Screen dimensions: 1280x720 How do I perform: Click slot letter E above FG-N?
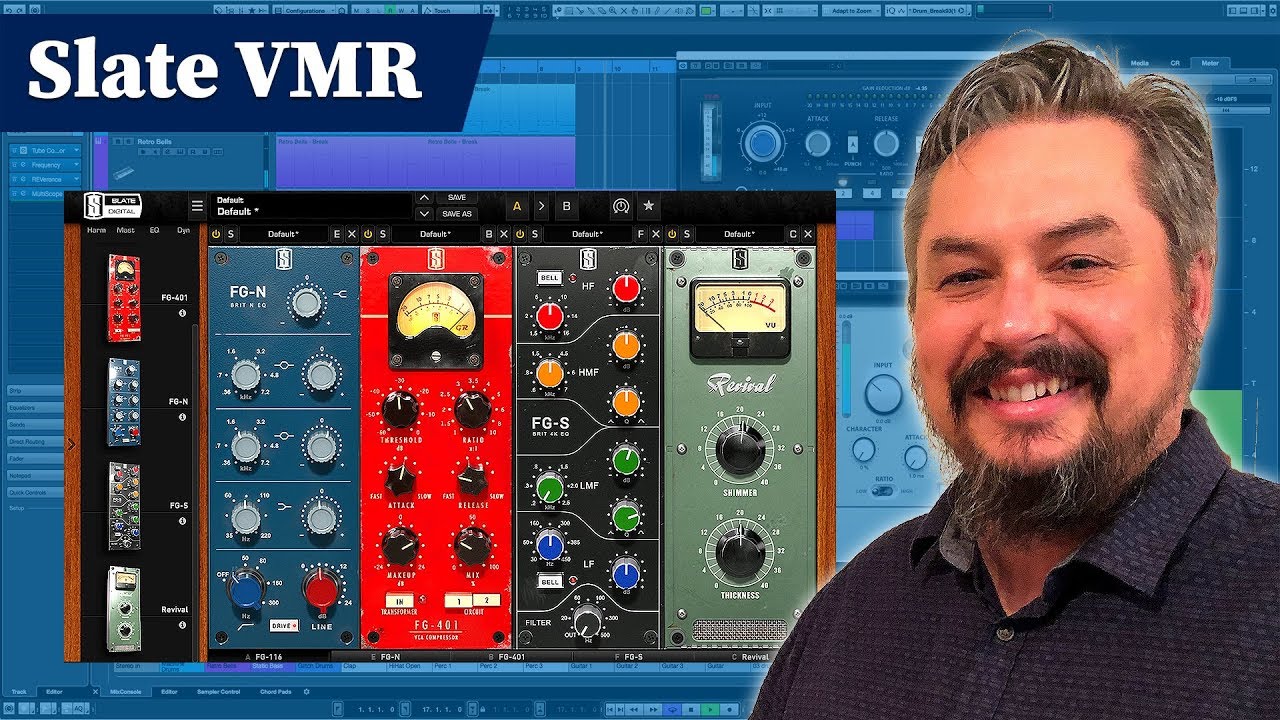click(x=336, y=234)
